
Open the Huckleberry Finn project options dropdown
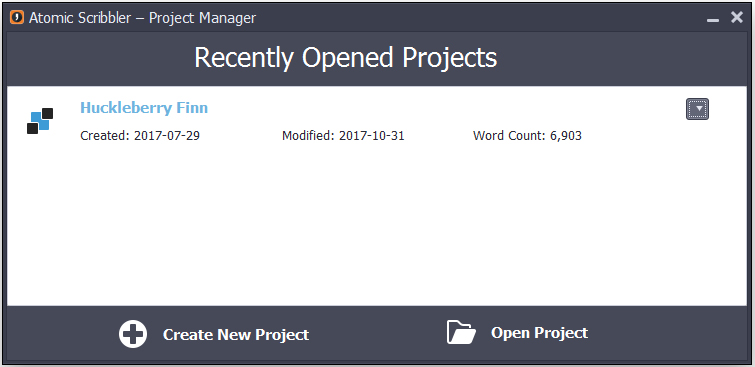click(697, 109)
